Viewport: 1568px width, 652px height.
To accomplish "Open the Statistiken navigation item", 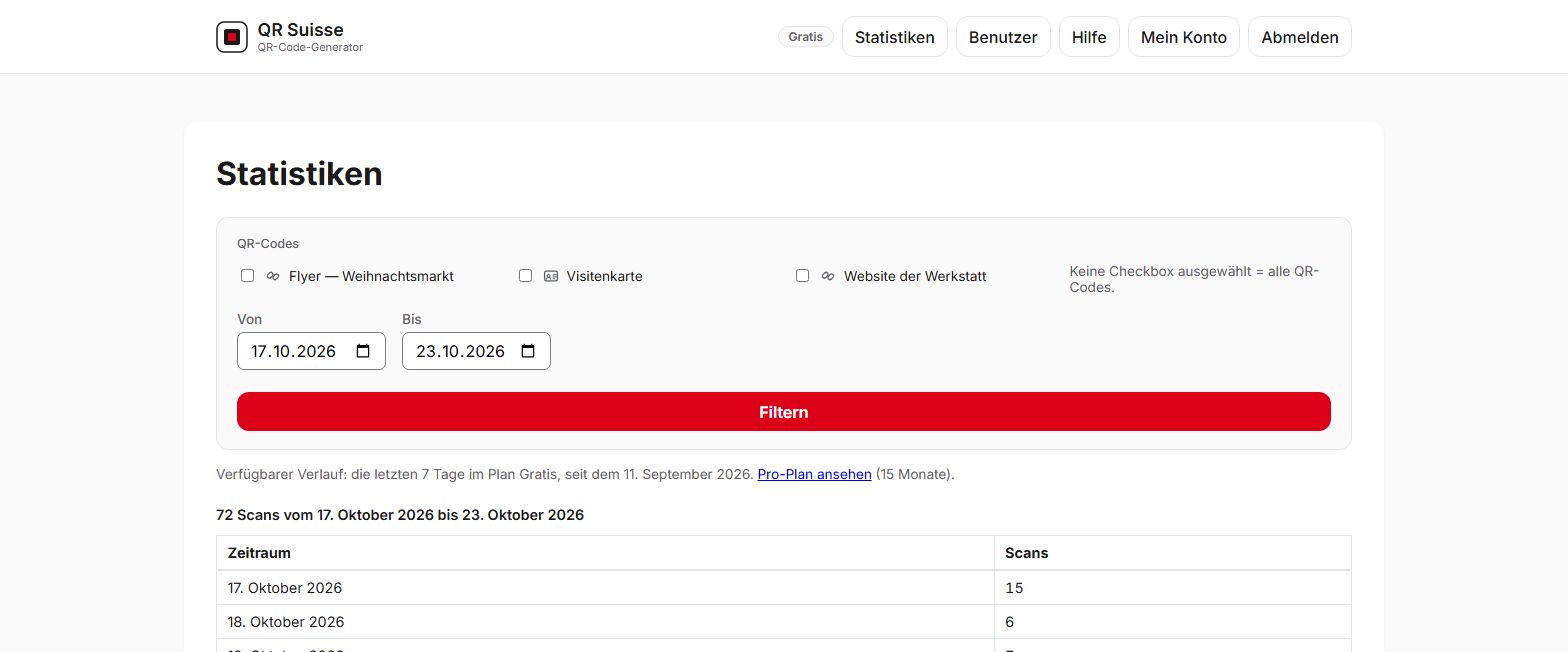I will (x=895, y=37).
